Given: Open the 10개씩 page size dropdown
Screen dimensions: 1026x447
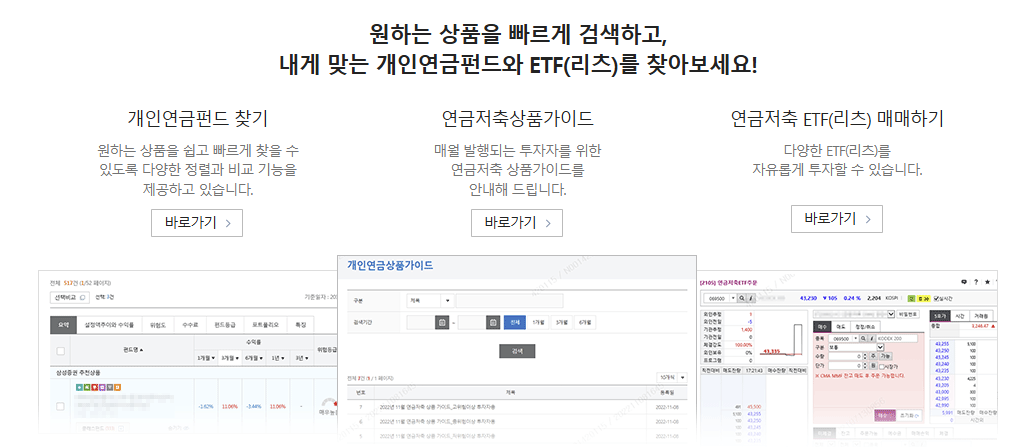Looking at the screenshot, I should (672, 378).
